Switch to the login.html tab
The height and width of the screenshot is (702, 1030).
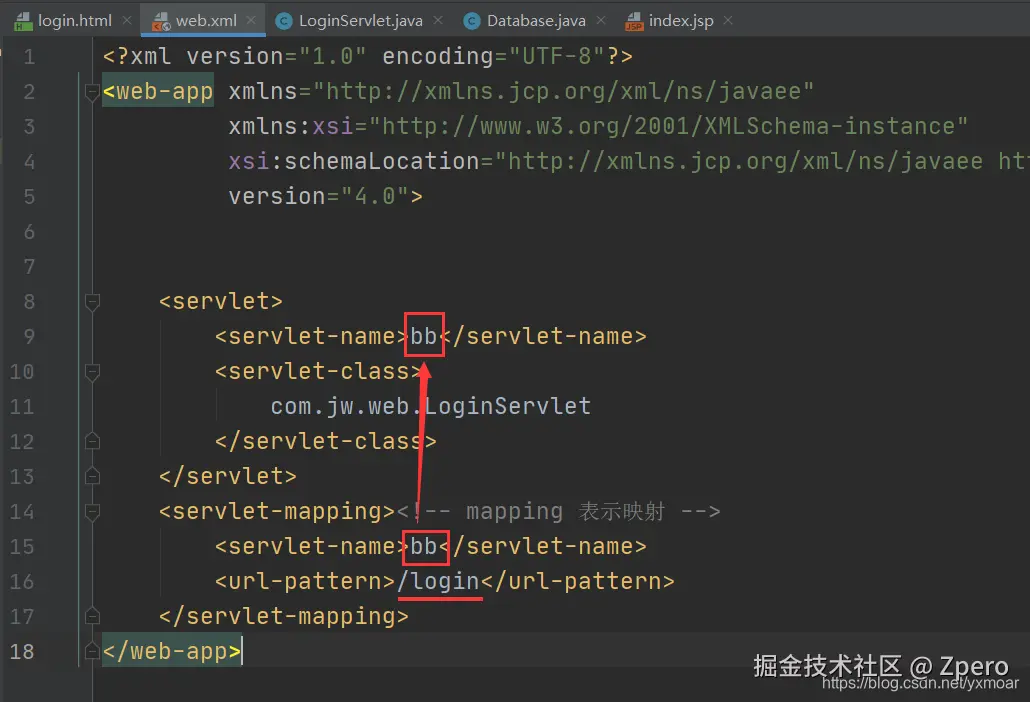click(74, 20)
